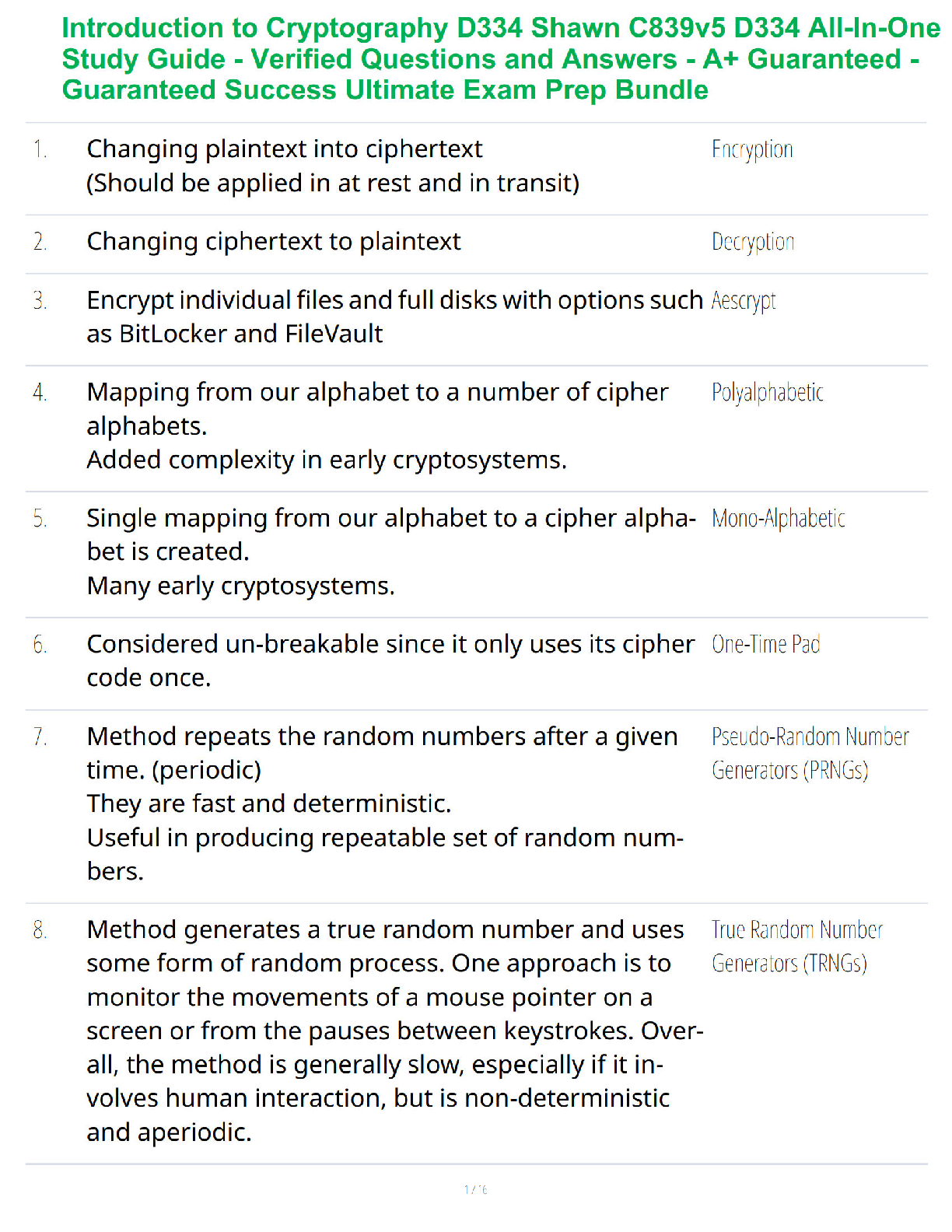The width and height of the screenshot is (952, 1232).
Task: Click question 3 about BitLocker and FileVault
Action: [x=394, y=317]
